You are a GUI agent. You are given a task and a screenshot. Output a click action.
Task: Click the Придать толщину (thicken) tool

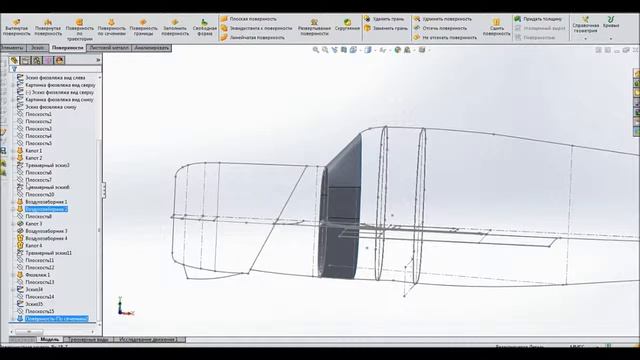click(x=538, y=19)
